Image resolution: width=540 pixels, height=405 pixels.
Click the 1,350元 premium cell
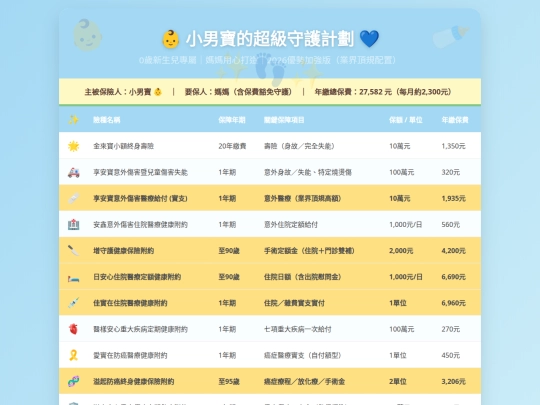(x=454, y=146)
